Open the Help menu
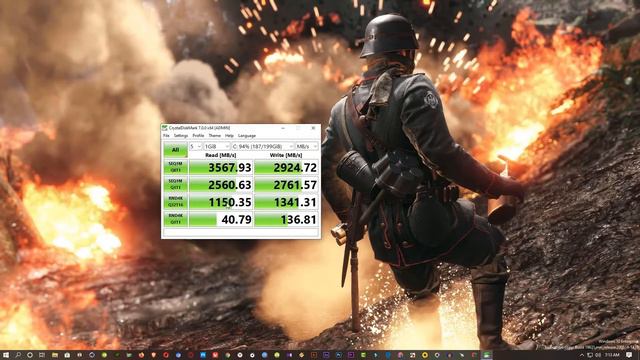The width and height of the screenshot is (640, 360). coord(229,136)
